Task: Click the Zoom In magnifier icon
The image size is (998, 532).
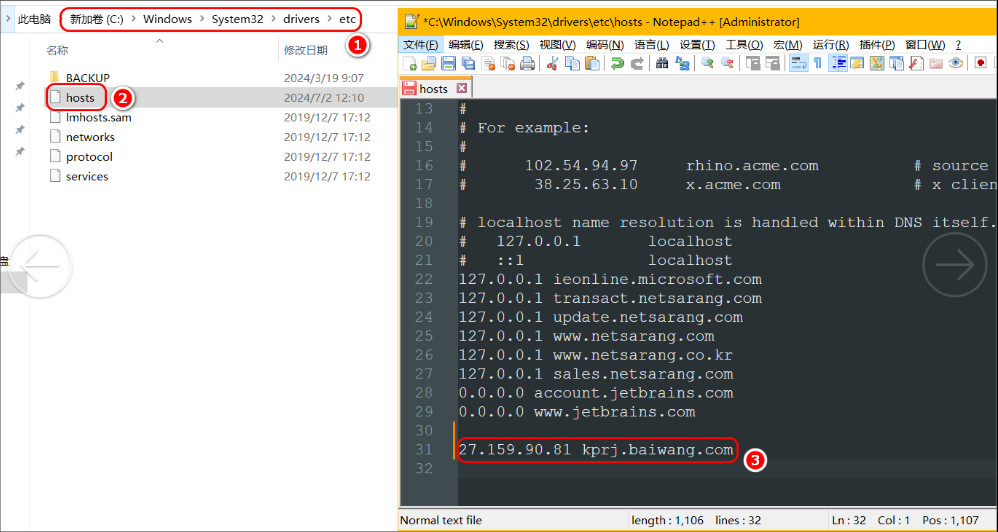Action: [707, 63]
